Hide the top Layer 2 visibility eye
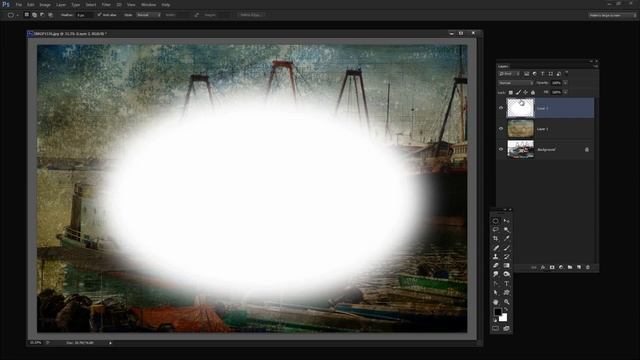The image size is (640, 360). [501, 108]
